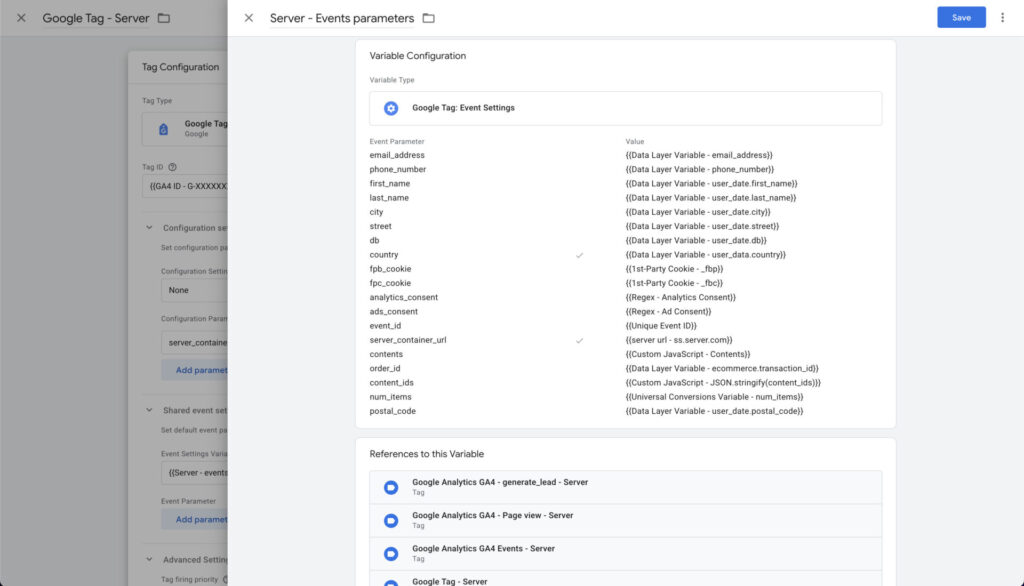This screenshot has height=586, width=1024.
Task: Click folder icon beside Google Tag - Server
Action: pyautogui.click(x=164, y=18)
